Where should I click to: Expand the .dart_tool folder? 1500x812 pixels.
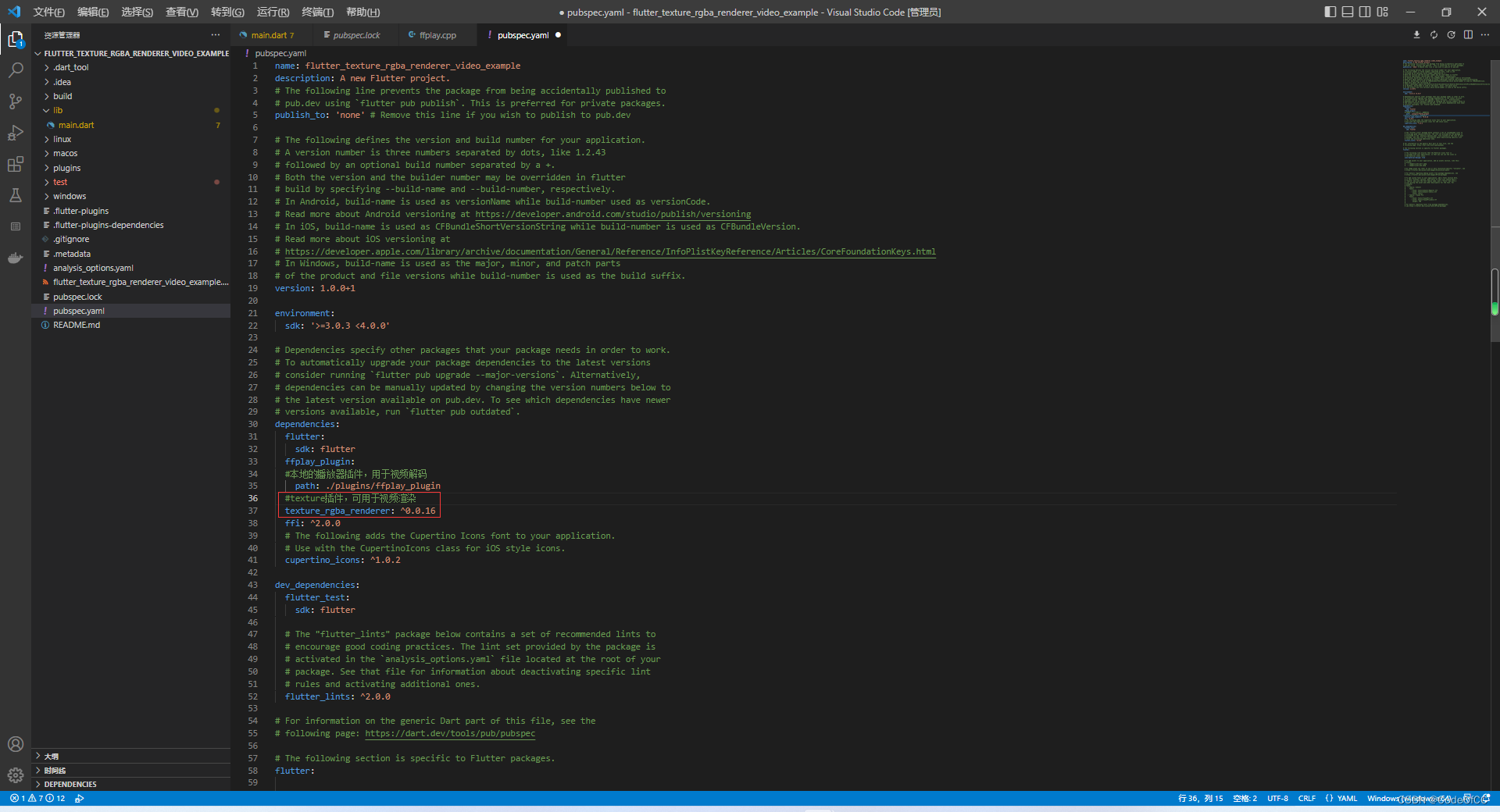[131, 68]
